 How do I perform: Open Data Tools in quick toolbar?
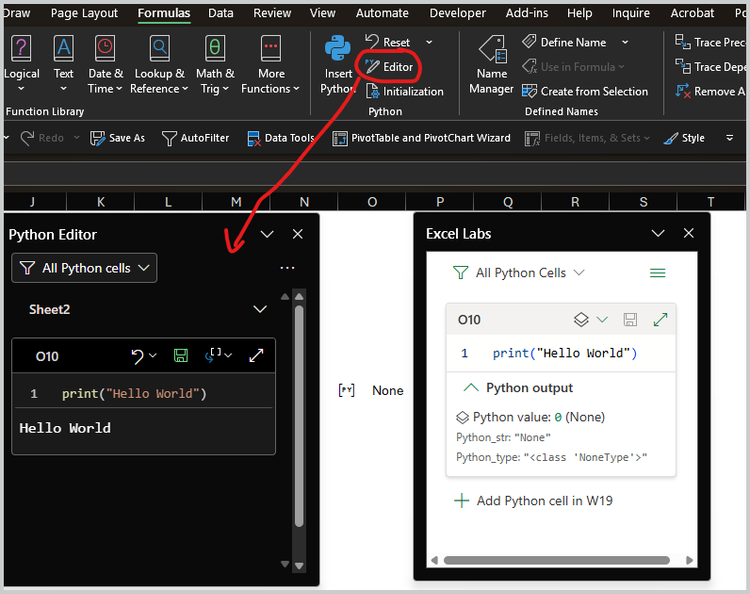tap(281, 138)
